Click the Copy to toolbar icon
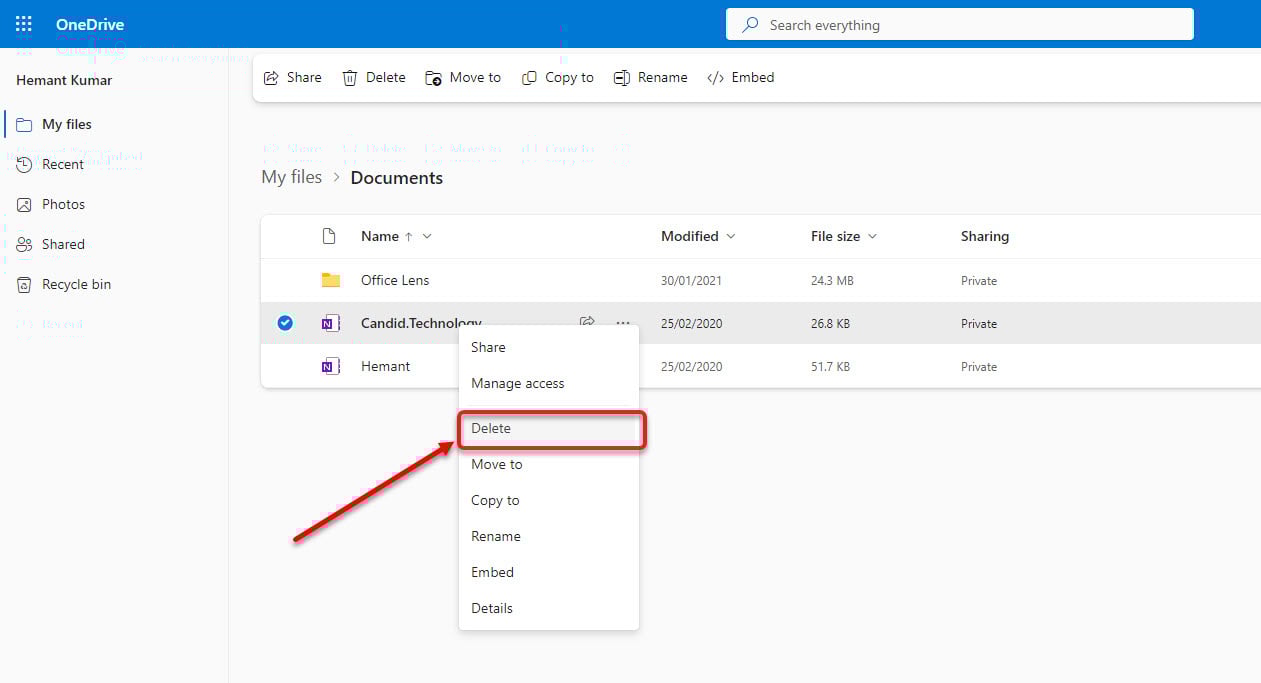Viewport: 1261px width, 683px height. (x=558, y=77)
